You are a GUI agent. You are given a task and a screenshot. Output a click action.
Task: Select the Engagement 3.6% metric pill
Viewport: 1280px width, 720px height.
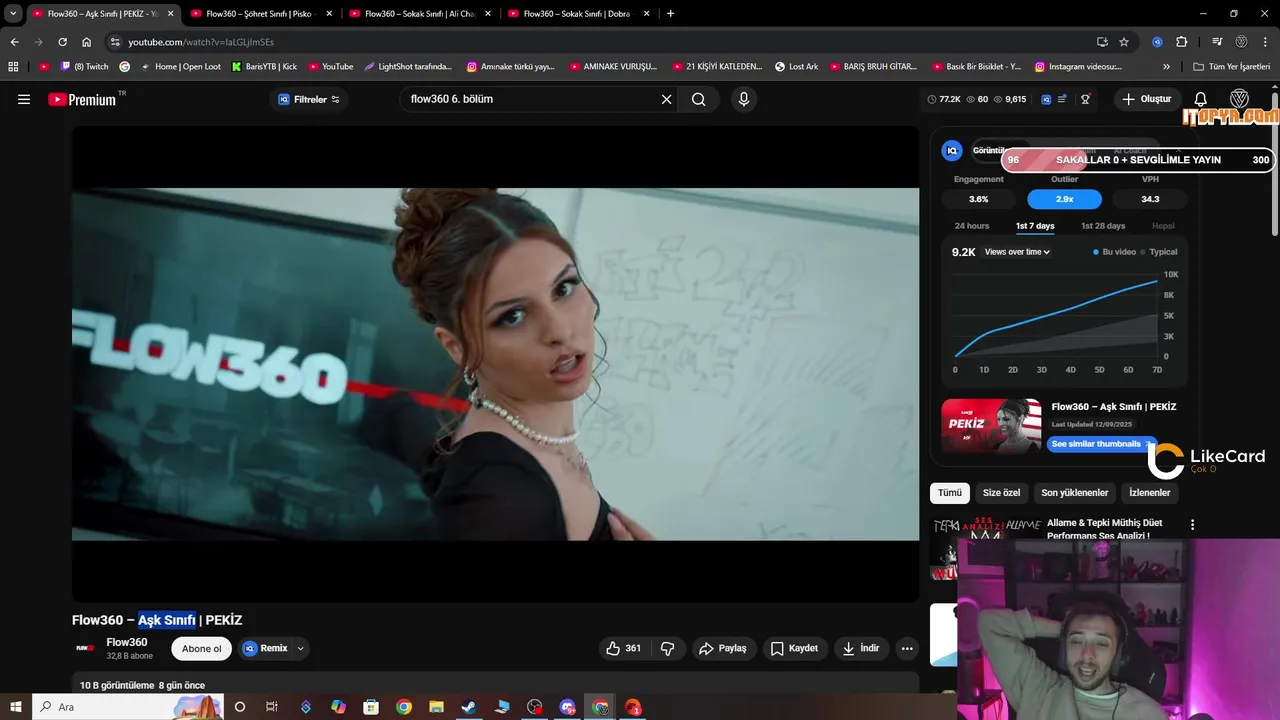coord(978,199)
